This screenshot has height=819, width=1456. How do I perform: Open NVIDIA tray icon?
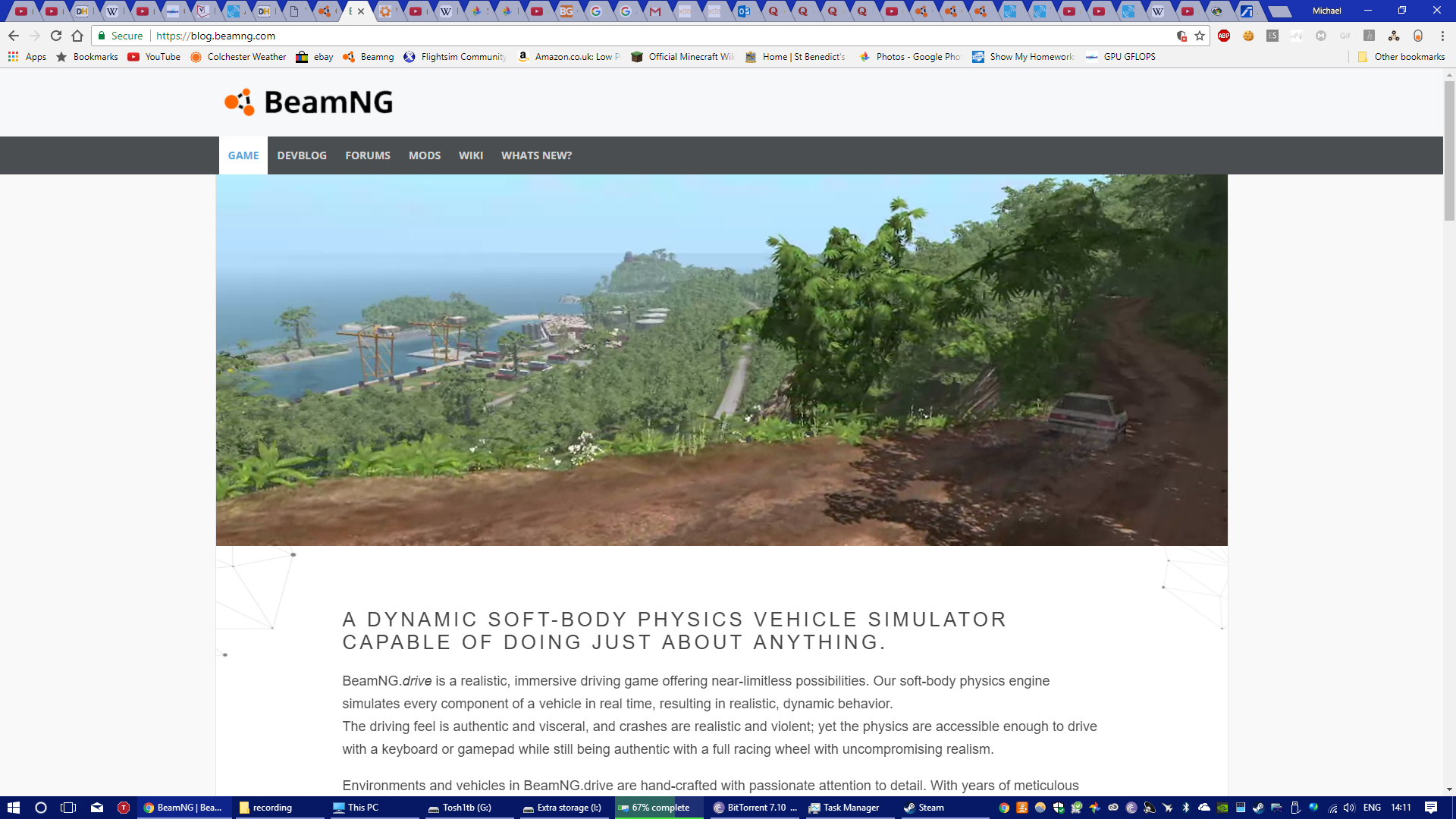(1222, 808)
